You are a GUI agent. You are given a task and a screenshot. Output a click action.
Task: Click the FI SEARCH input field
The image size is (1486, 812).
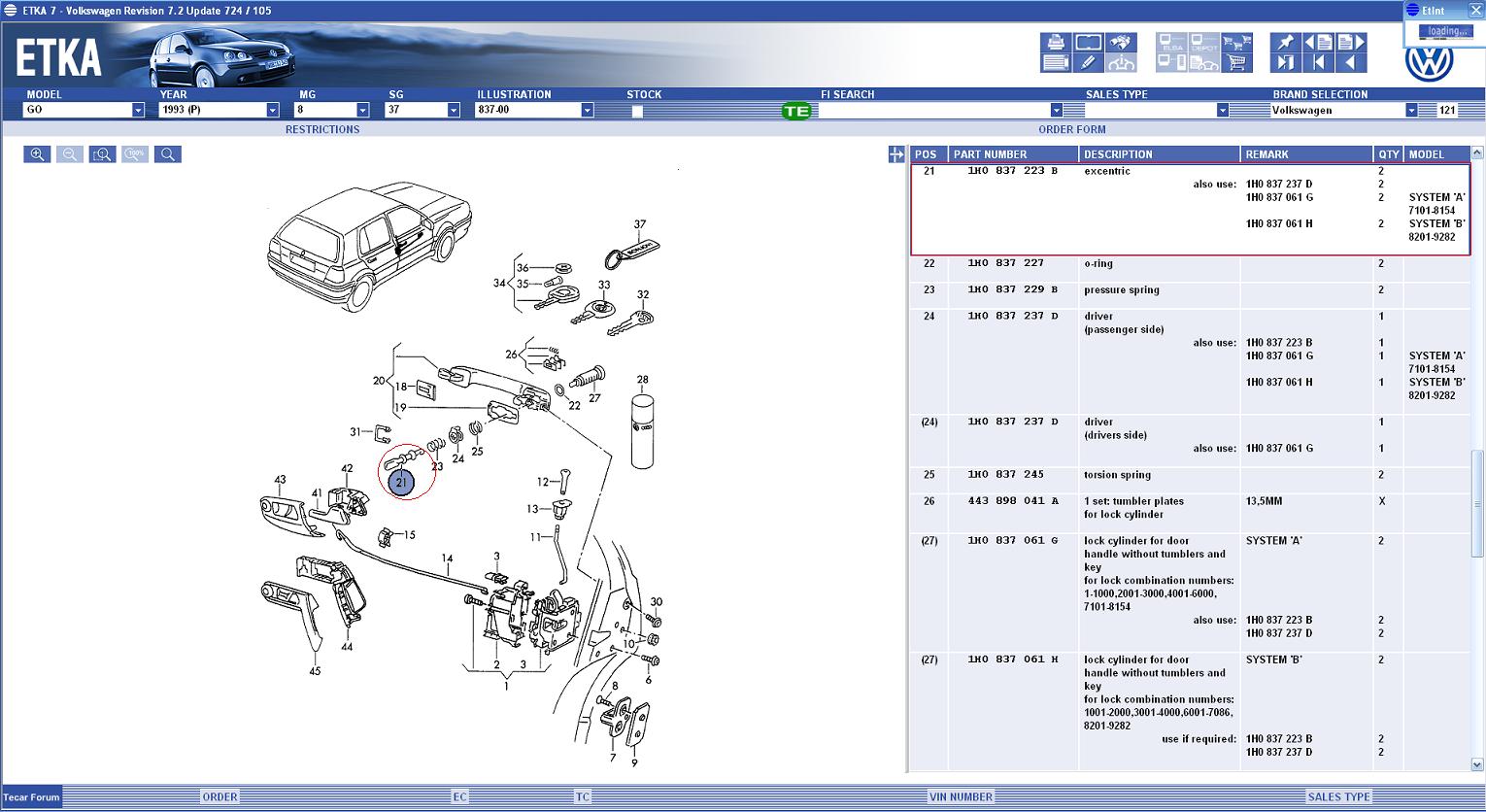point(934,111)
